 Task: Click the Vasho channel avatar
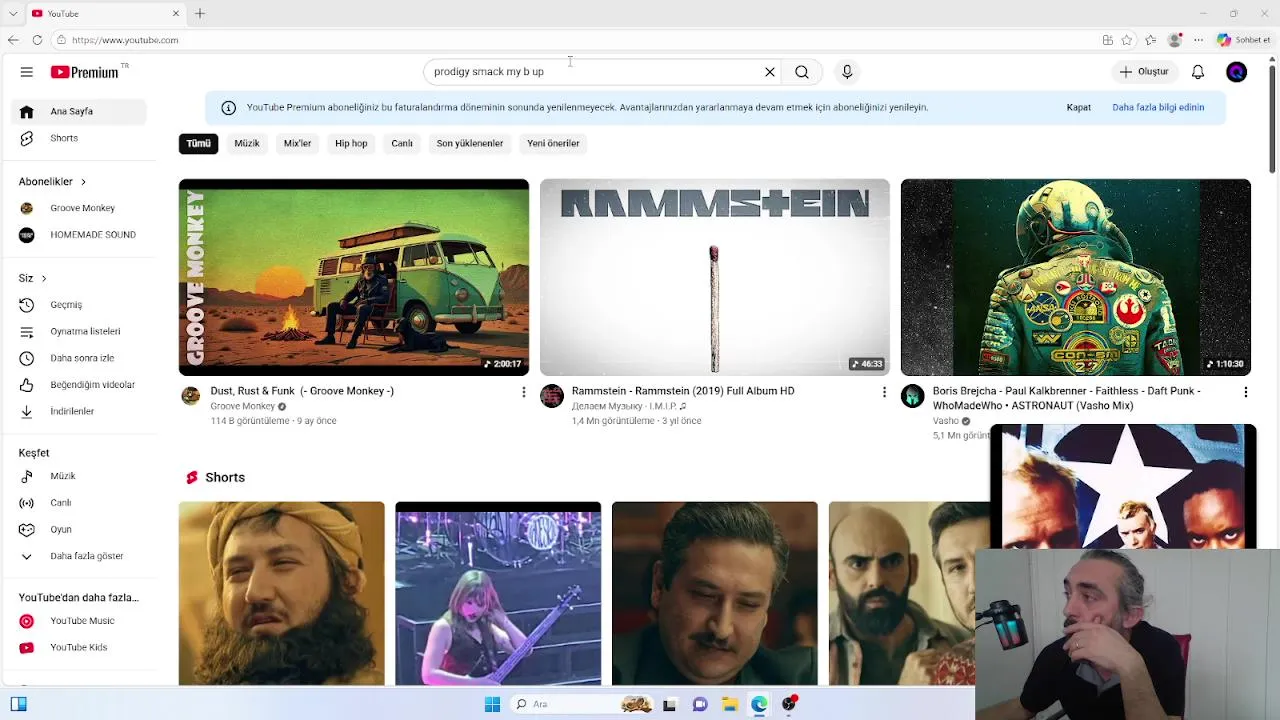[x=913, y=396]
